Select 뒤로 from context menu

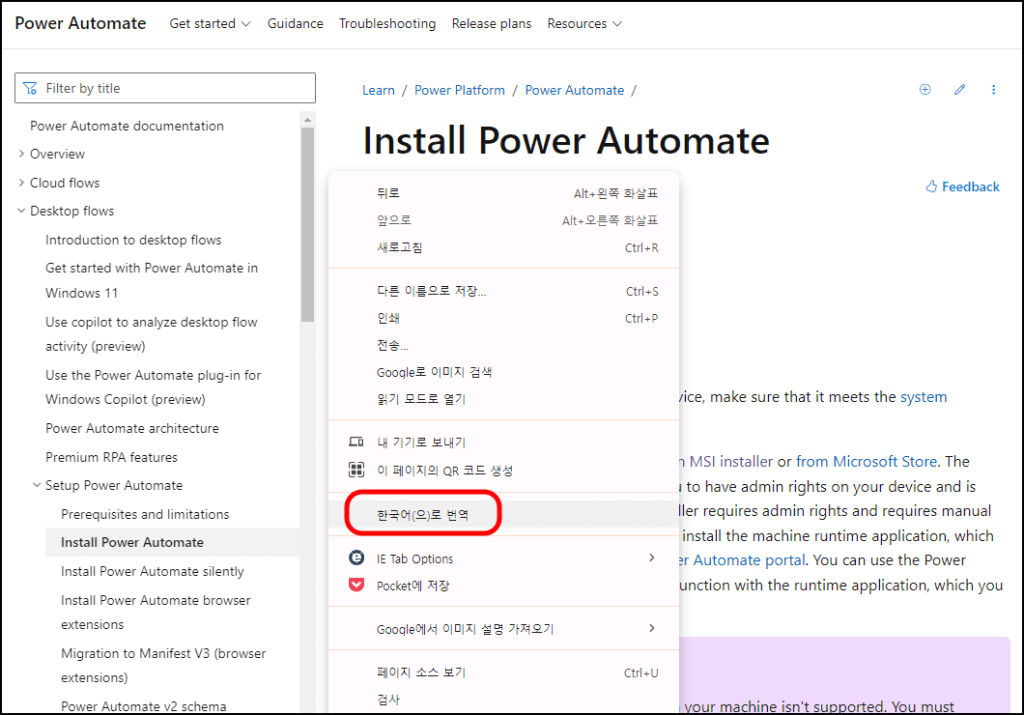[504, 193]
